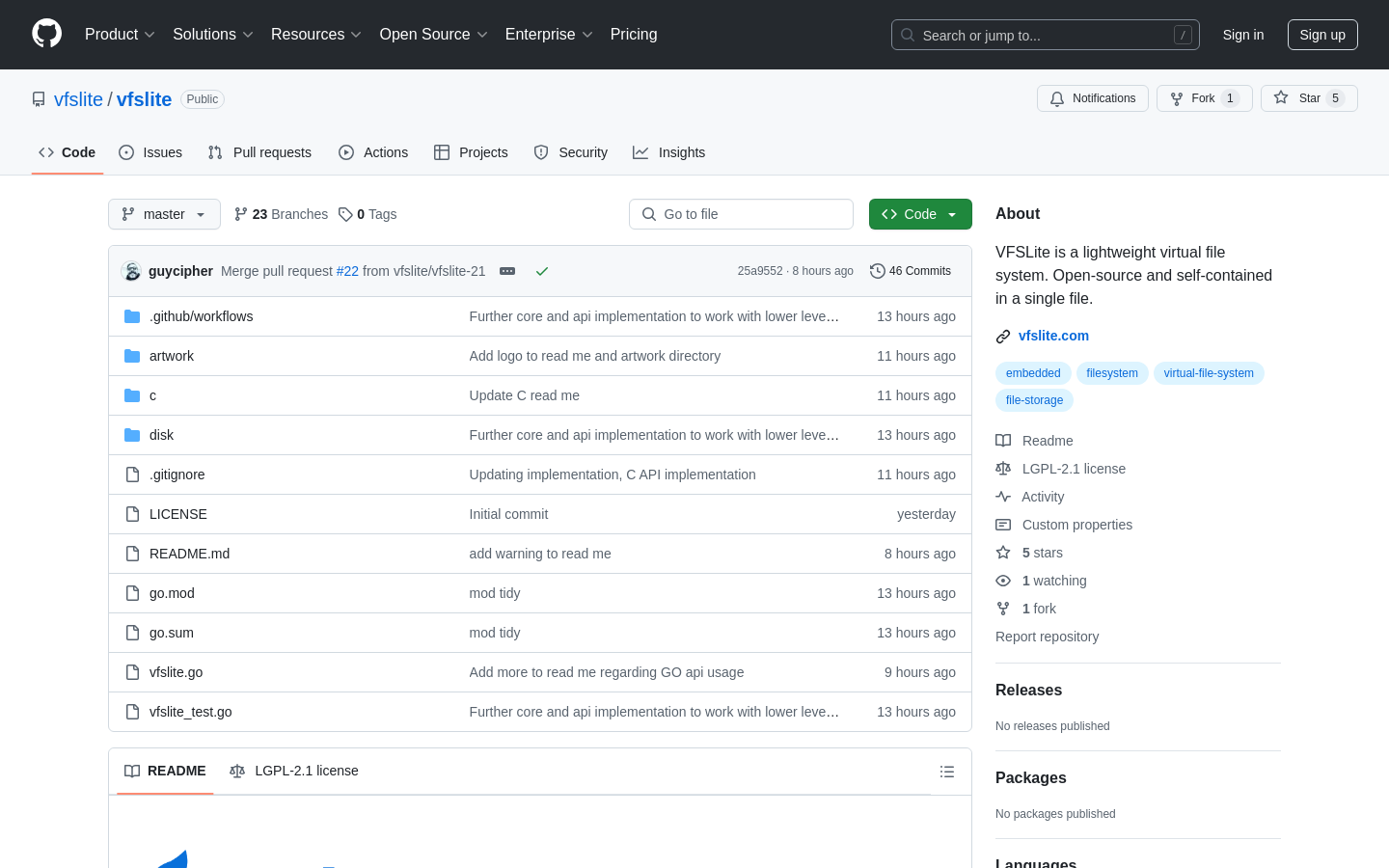View 23 Branches
This screenshot has width=1389, height=868.
281,214
